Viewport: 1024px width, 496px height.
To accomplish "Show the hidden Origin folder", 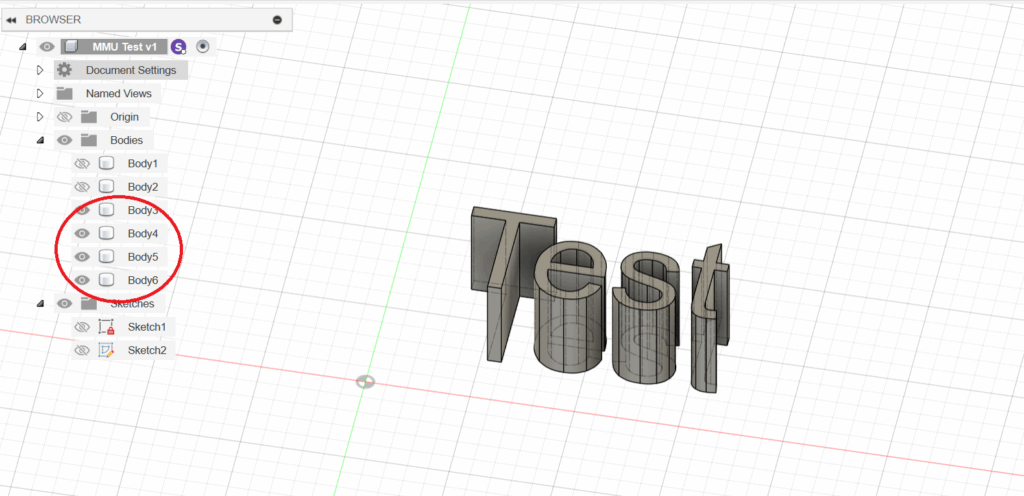I will tap(64, 117).
